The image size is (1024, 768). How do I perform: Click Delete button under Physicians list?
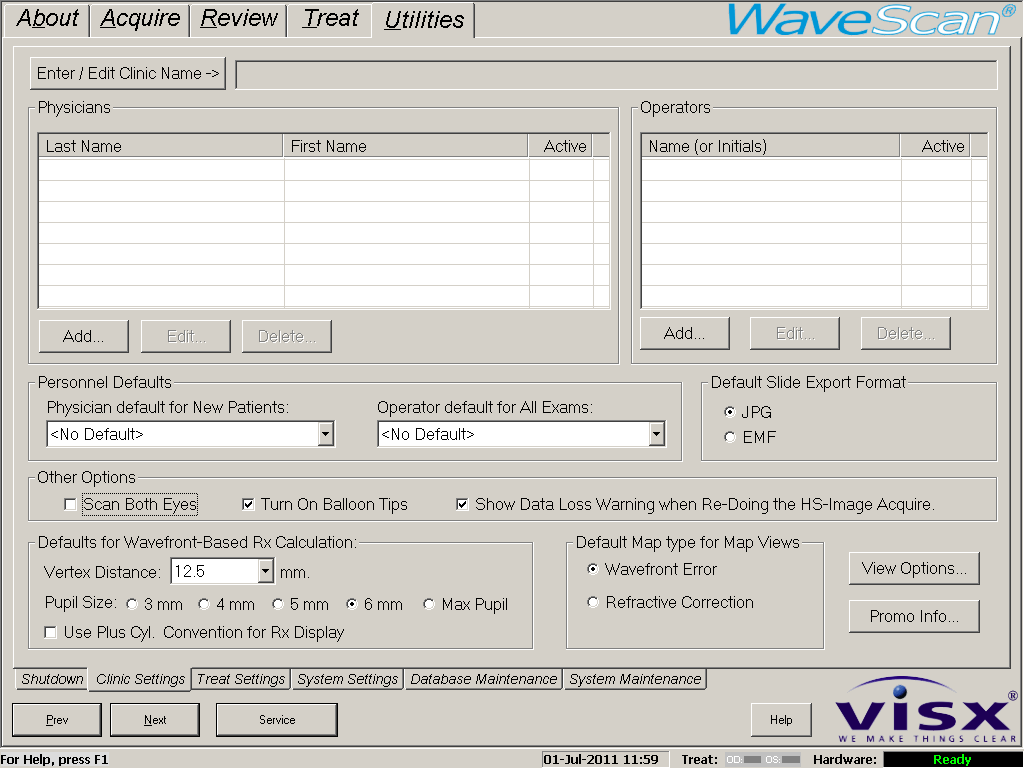[x=287, y=336]
